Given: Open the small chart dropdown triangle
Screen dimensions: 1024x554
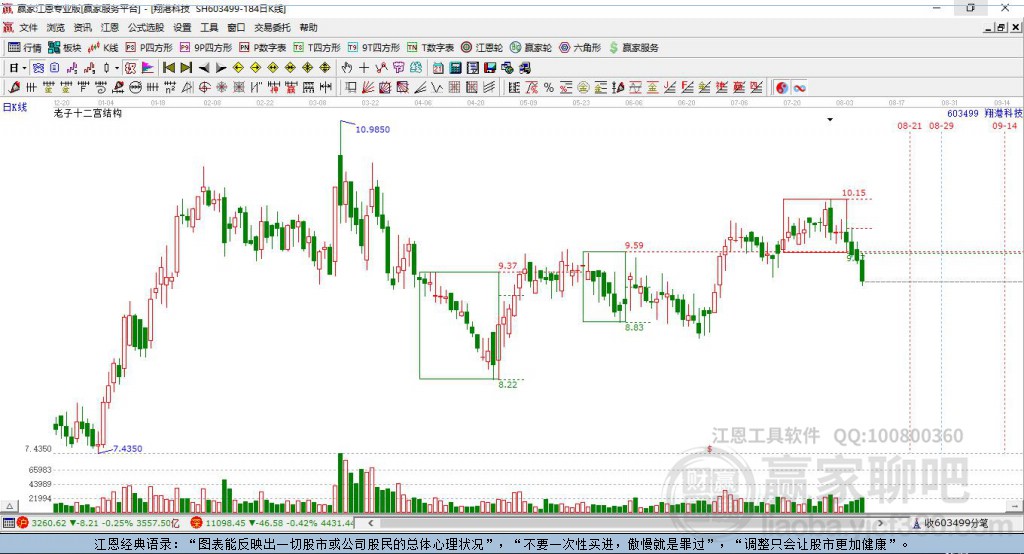Looking at the screenshot, I should click(x=830, y=120).
